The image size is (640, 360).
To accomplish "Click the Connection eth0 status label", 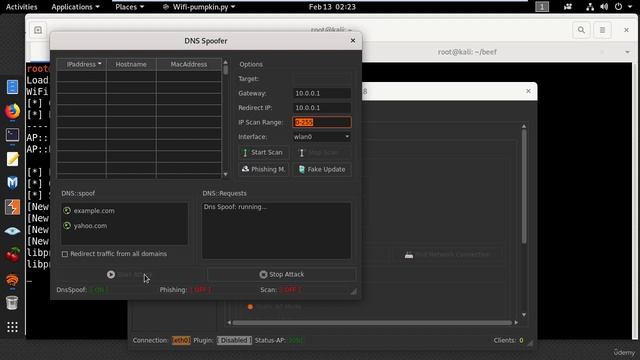I will 181,340.
